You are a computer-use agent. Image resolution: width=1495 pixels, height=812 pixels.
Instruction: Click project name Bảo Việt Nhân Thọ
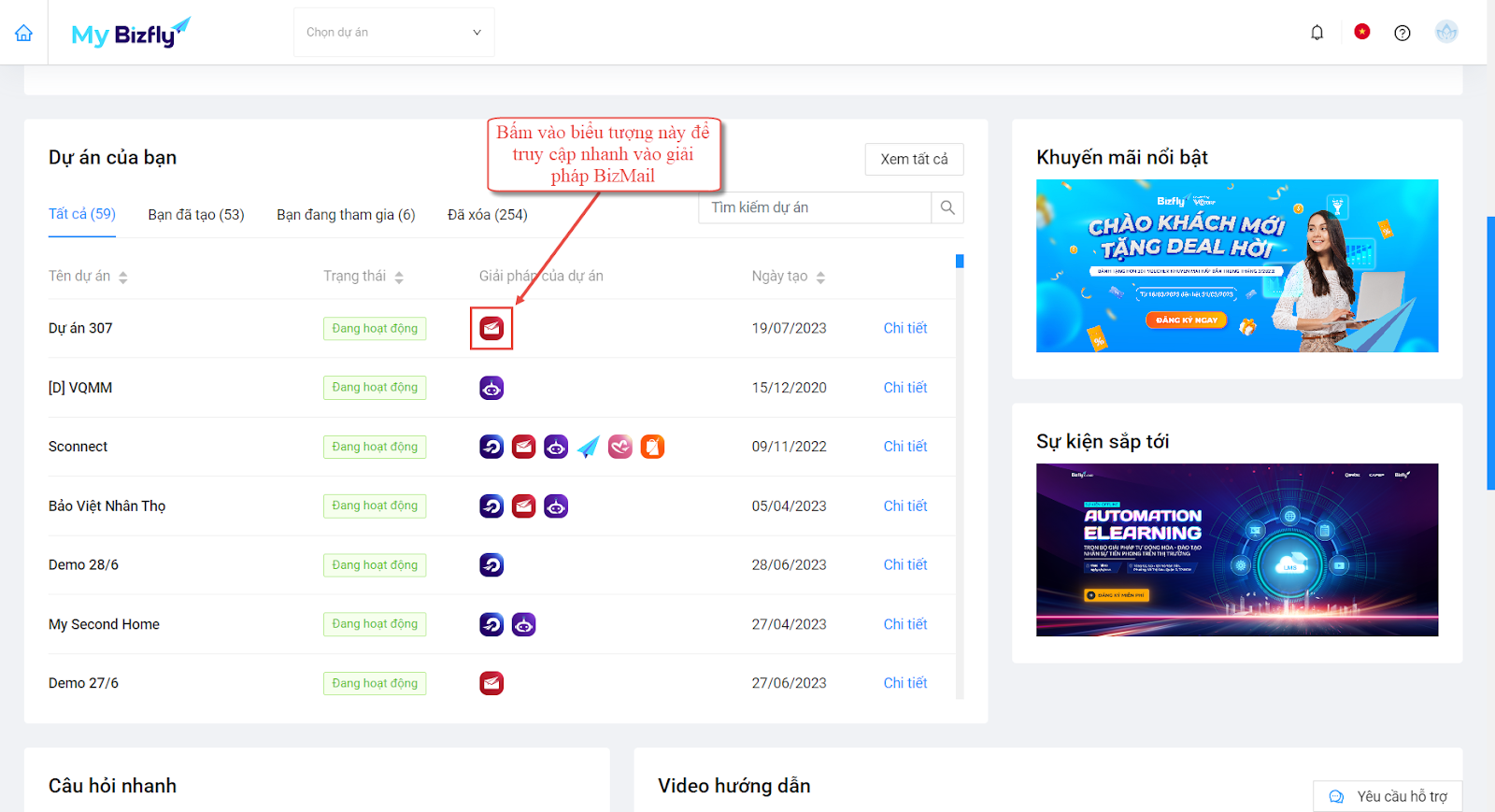click(107, 506)
